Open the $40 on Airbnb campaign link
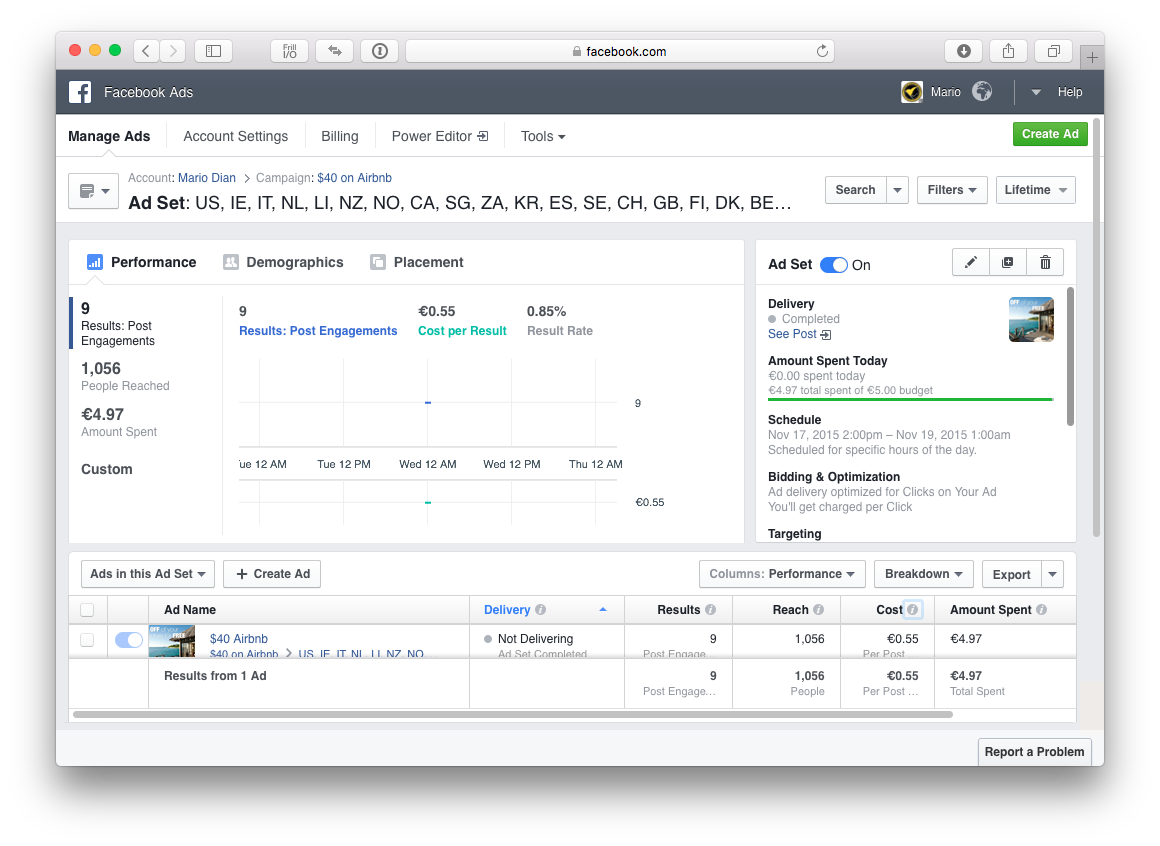The height and width of the screenshot is (846, 1160). click(x=354, y=177)
